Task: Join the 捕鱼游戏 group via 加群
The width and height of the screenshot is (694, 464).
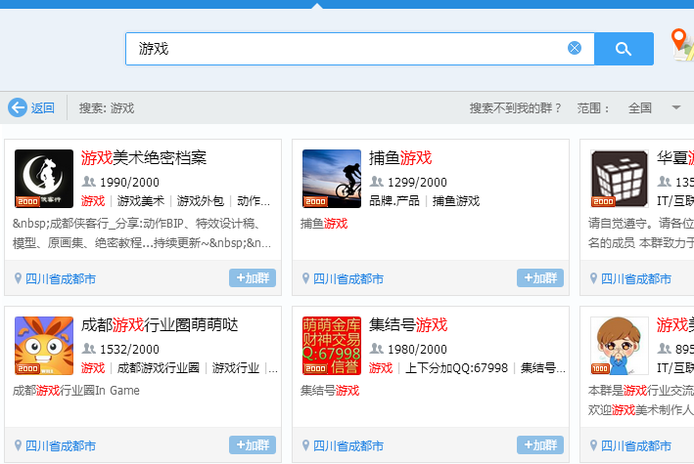Action: pyautogui.click(x=540, y=278)
